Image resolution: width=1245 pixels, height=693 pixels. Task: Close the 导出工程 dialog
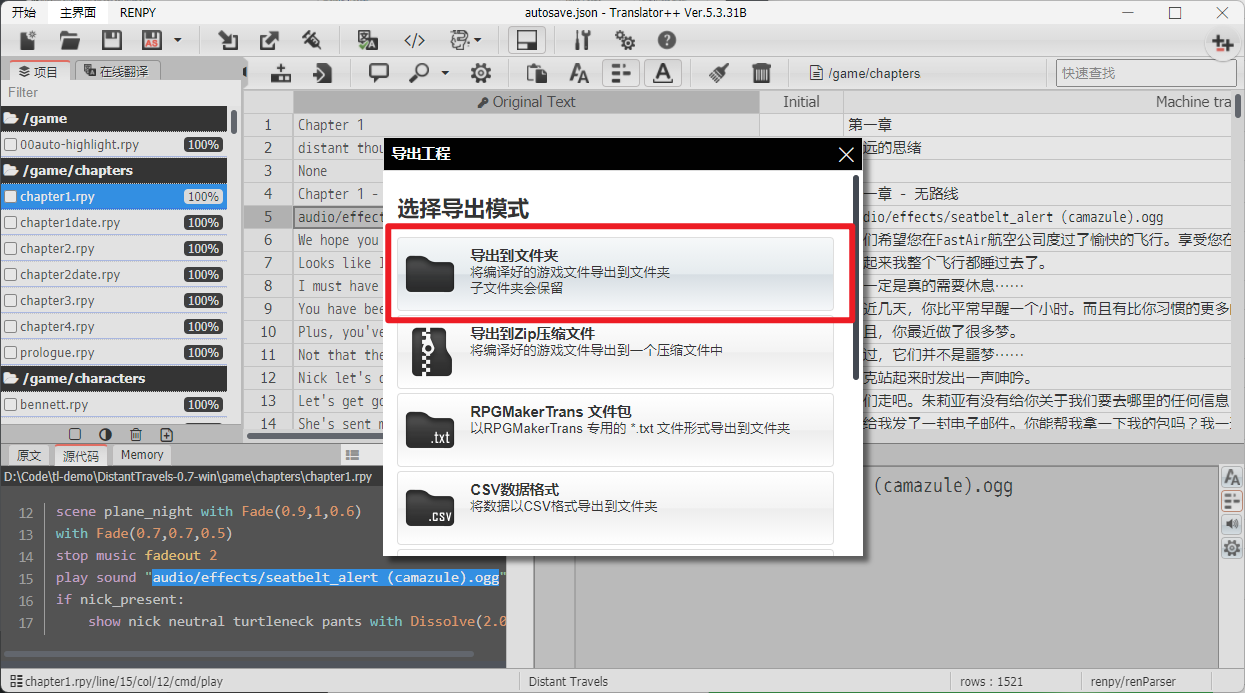pyautogui.click(x=846, y=154)
